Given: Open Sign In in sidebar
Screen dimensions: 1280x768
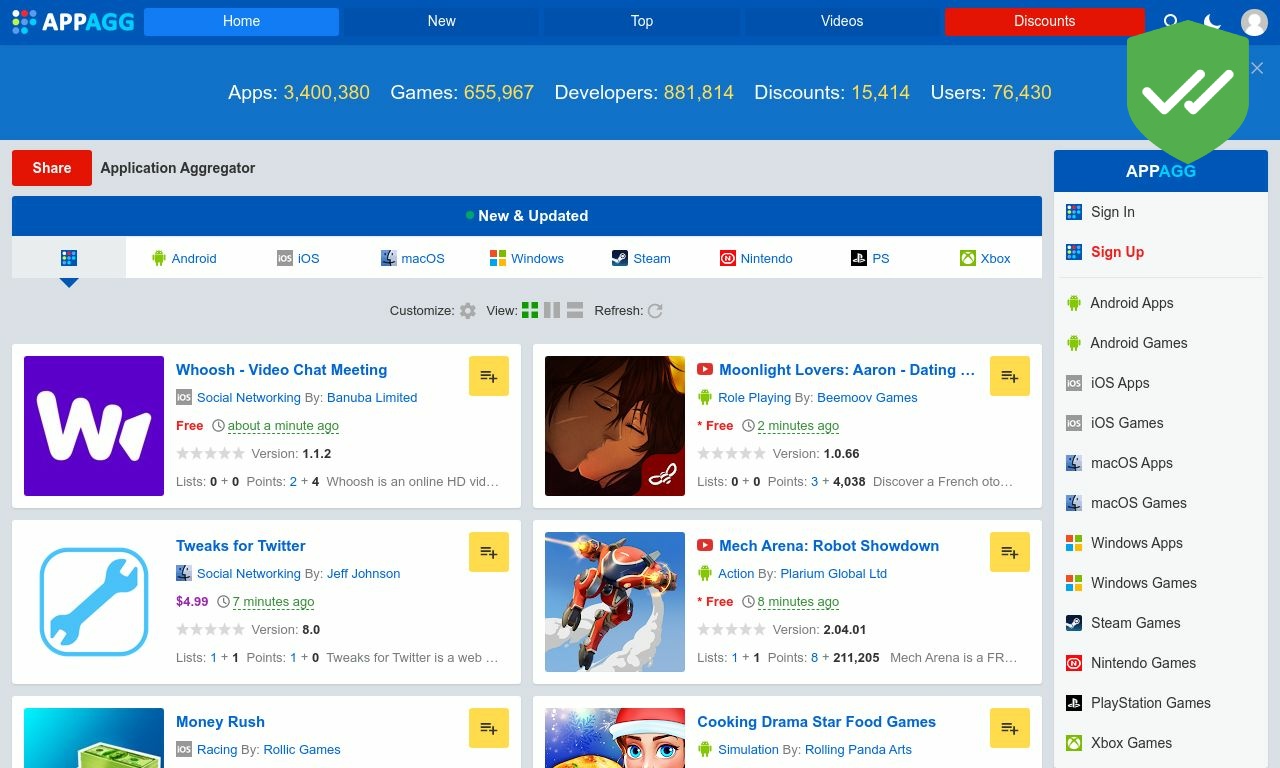Looking at the screenshot, I should pos(1161,212).
